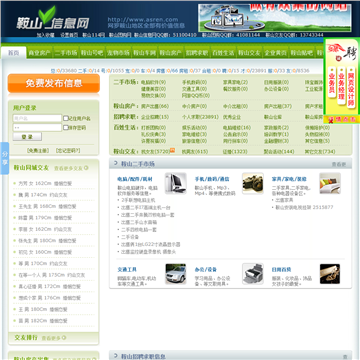
Task: Select the 鞍山房产 navigation tab
Action: click(x=171, y=53)
